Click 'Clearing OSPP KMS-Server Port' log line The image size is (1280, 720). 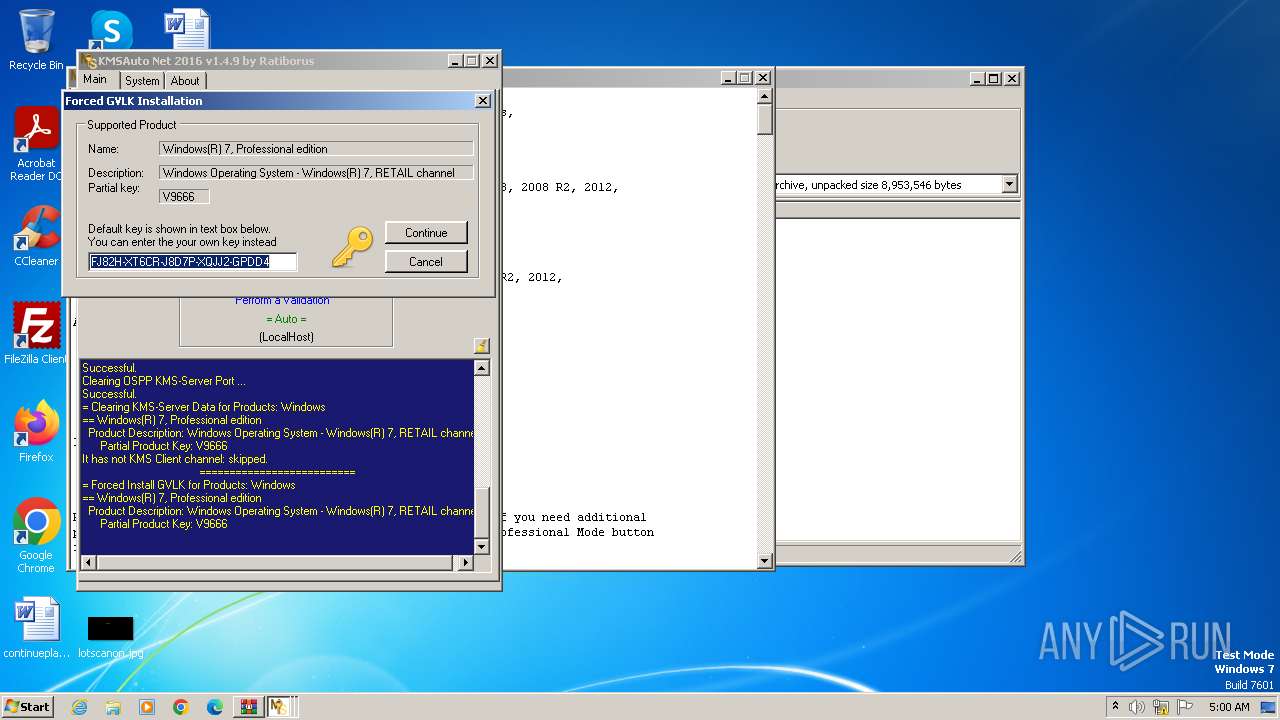(x=164, y=381)
